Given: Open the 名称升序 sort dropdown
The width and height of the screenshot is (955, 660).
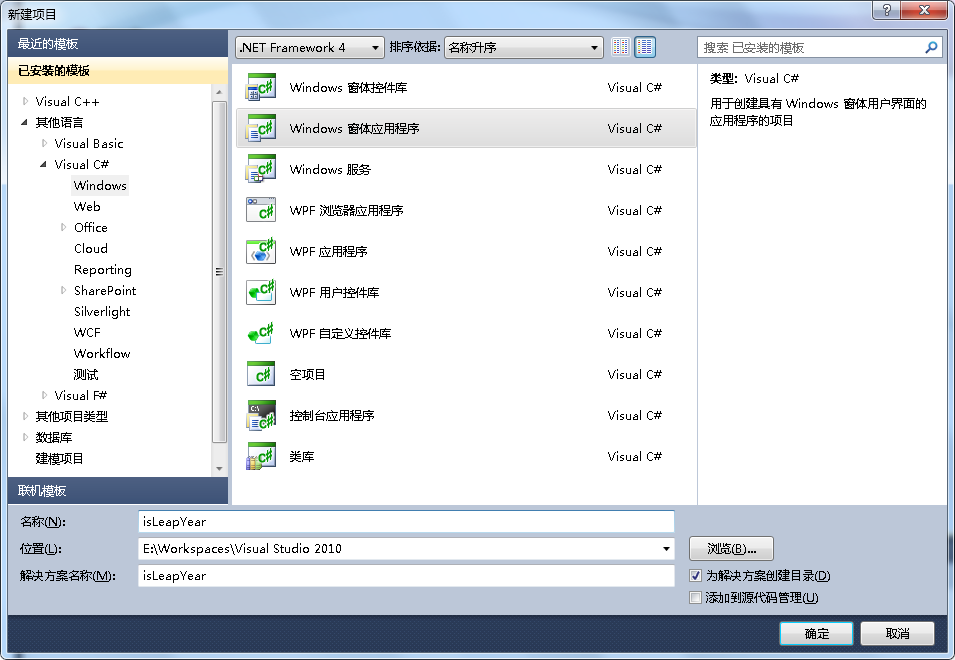Looking at the screenshot, I should point(524,47).
